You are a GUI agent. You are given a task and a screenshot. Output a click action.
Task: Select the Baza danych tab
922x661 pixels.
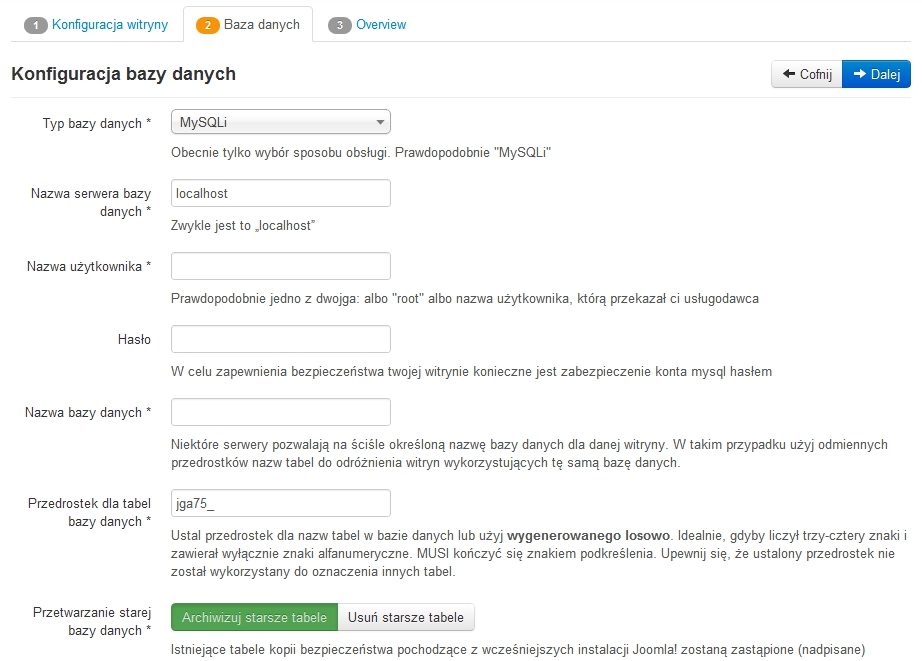[261, 24]
